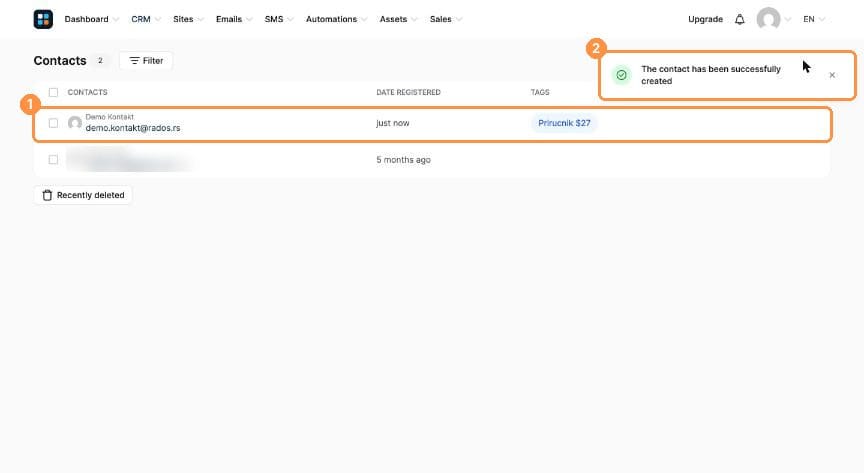Open the Dashboard menu
The width and height of the screenshot is (864, 473).
[91, 19]
